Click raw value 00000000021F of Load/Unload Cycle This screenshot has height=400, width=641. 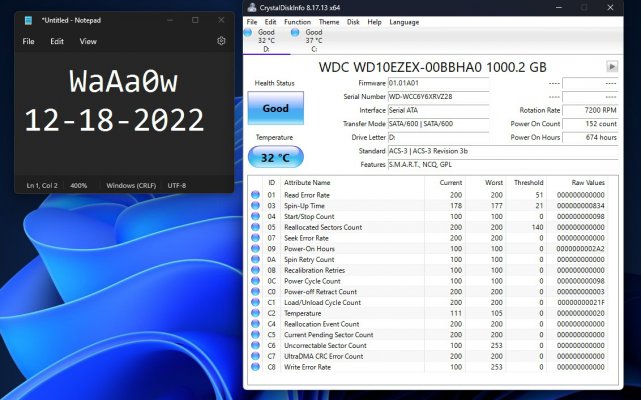tap(581, 302)
